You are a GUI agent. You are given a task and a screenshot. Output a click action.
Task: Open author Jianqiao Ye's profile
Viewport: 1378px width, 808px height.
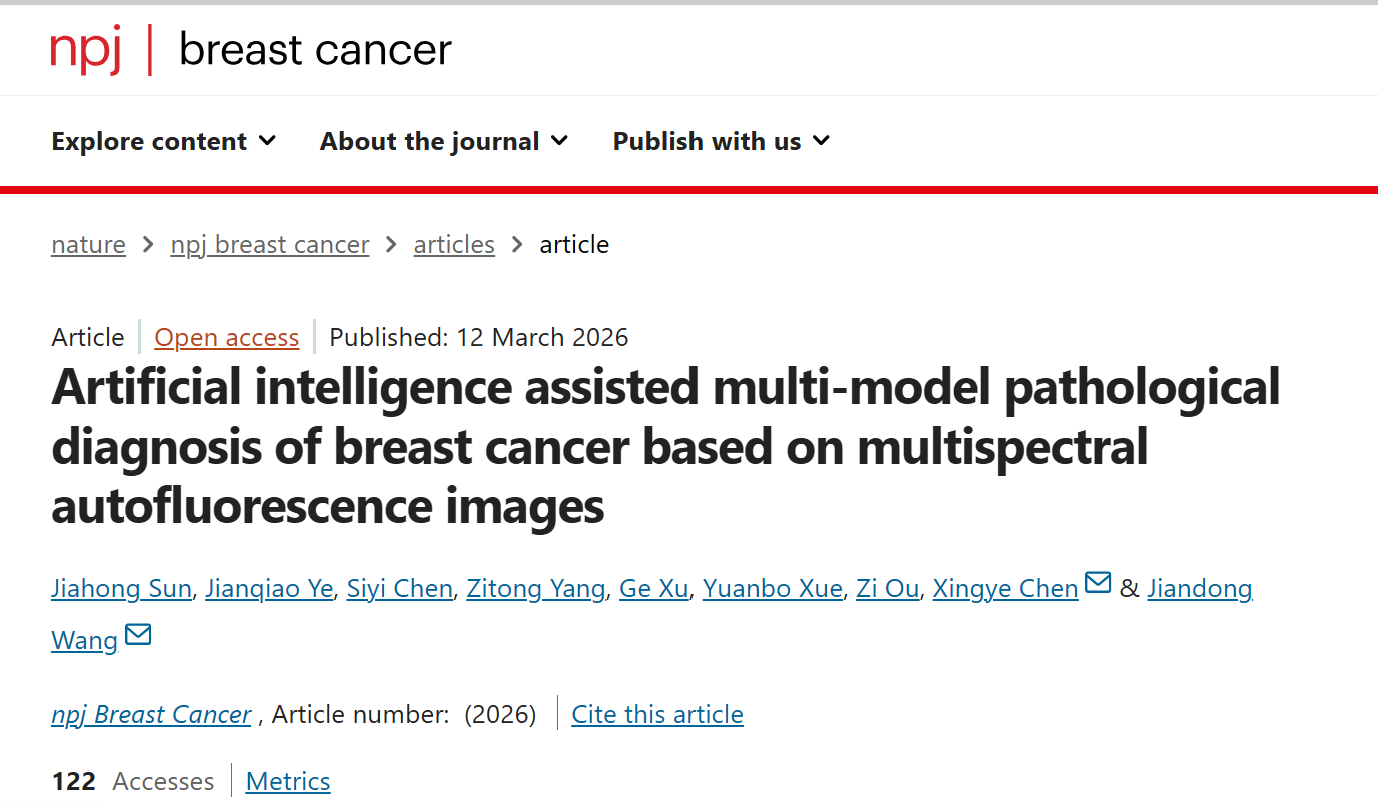pos(269,589)
